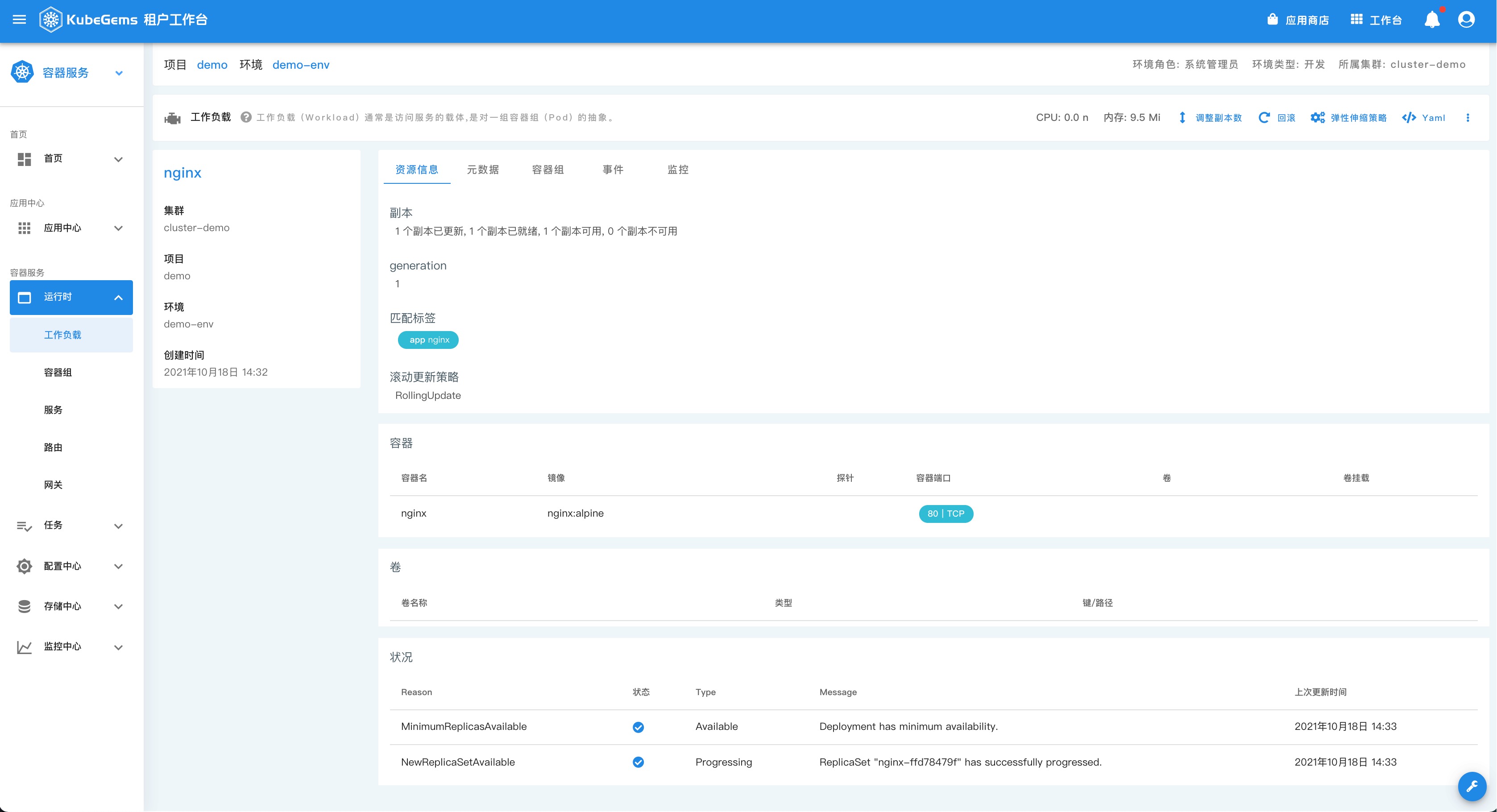Expand the 监控中心 sidebar chevron
Image resolution: width=1497 pixels, height=812 pixels.
(119, 647)
